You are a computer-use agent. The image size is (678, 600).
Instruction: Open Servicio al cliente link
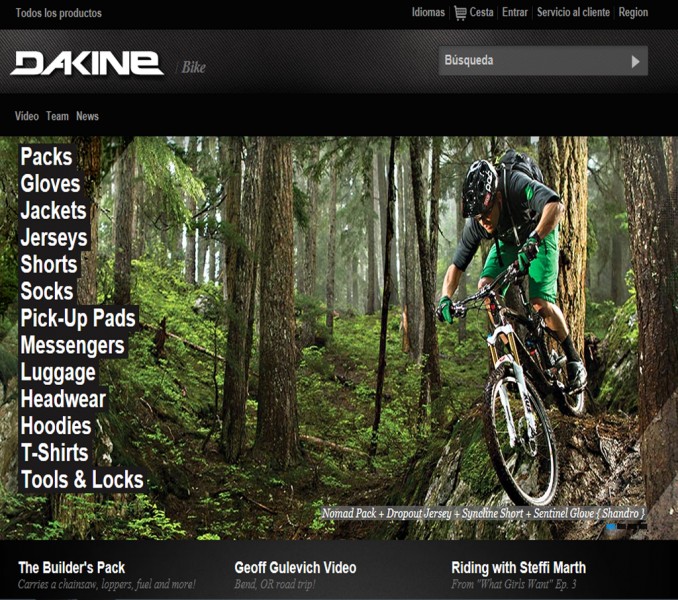point(573,12)
